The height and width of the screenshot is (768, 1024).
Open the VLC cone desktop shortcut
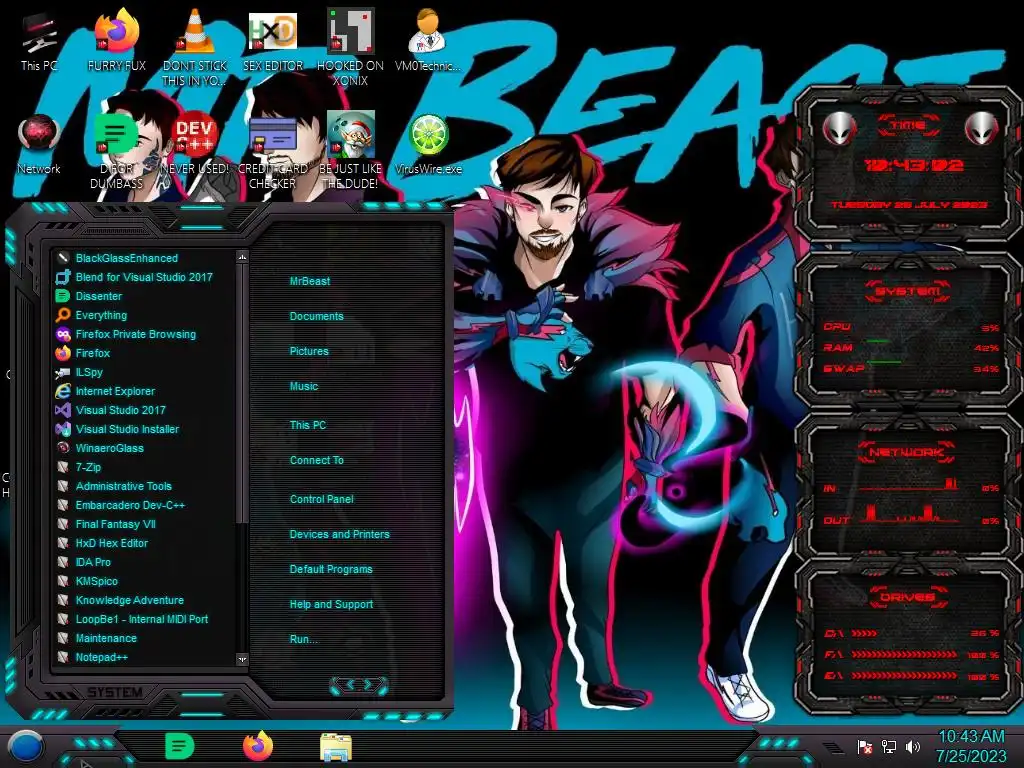coord(194,49)
